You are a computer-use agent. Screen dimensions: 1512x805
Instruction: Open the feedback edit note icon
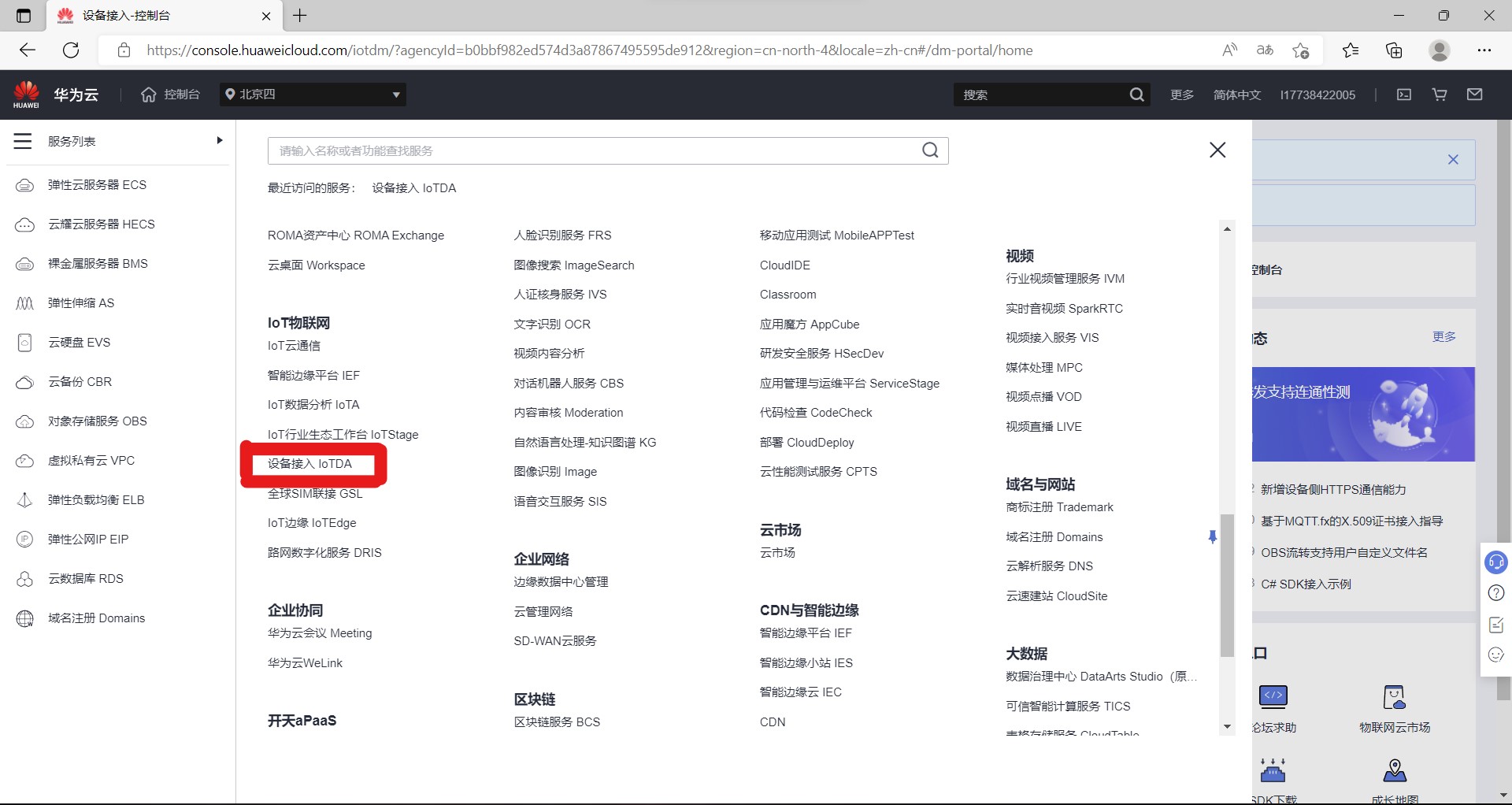[1496, 625]
